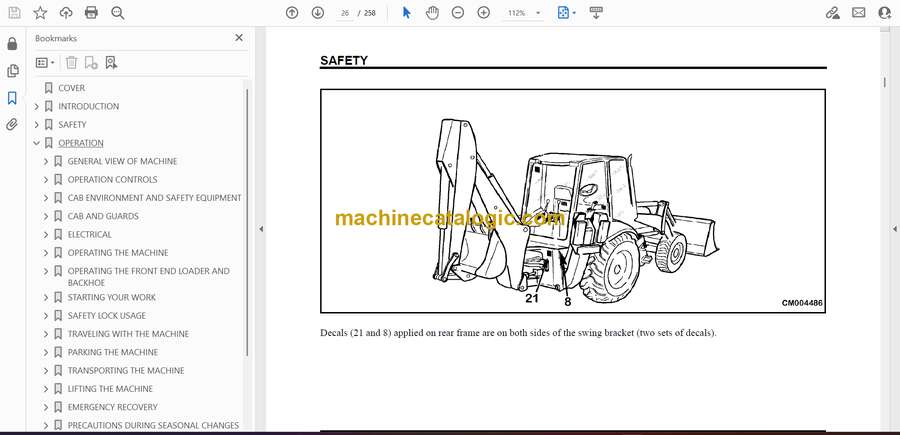Select the Hand pan tool
The width and height of the screenshot is (900, 435).
[x=432, y=13]
